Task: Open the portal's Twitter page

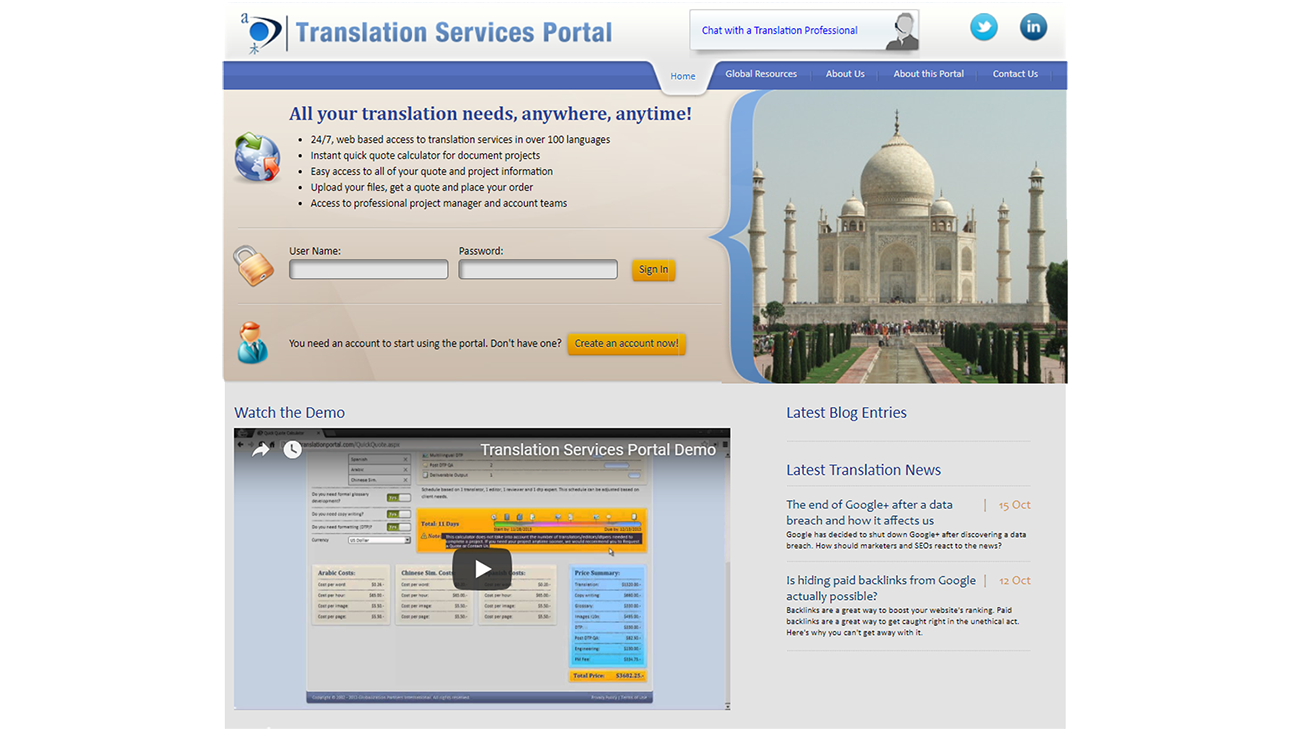Action: click(983, 27)
